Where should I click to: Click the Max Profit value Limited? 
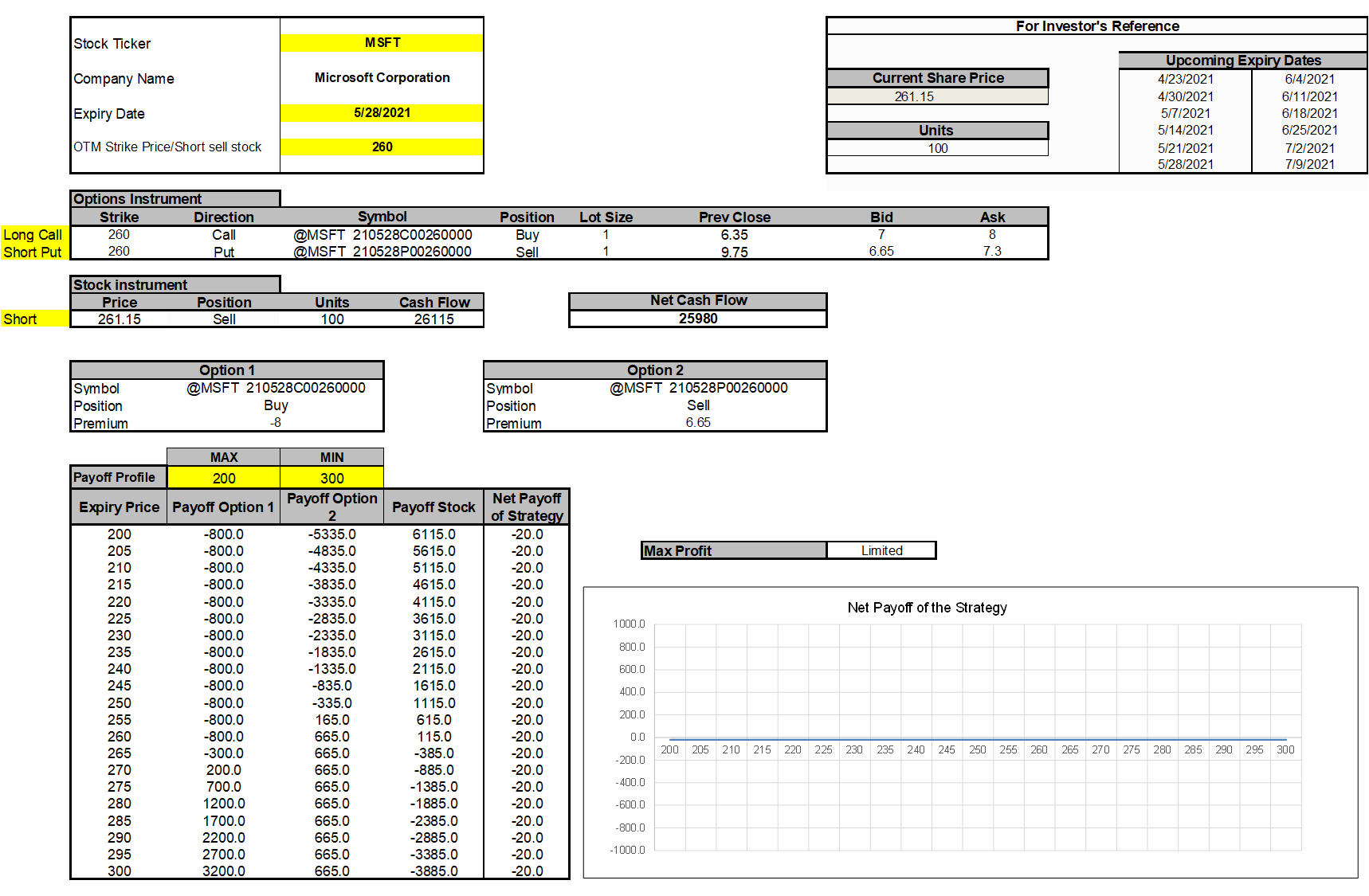(881, 550)
